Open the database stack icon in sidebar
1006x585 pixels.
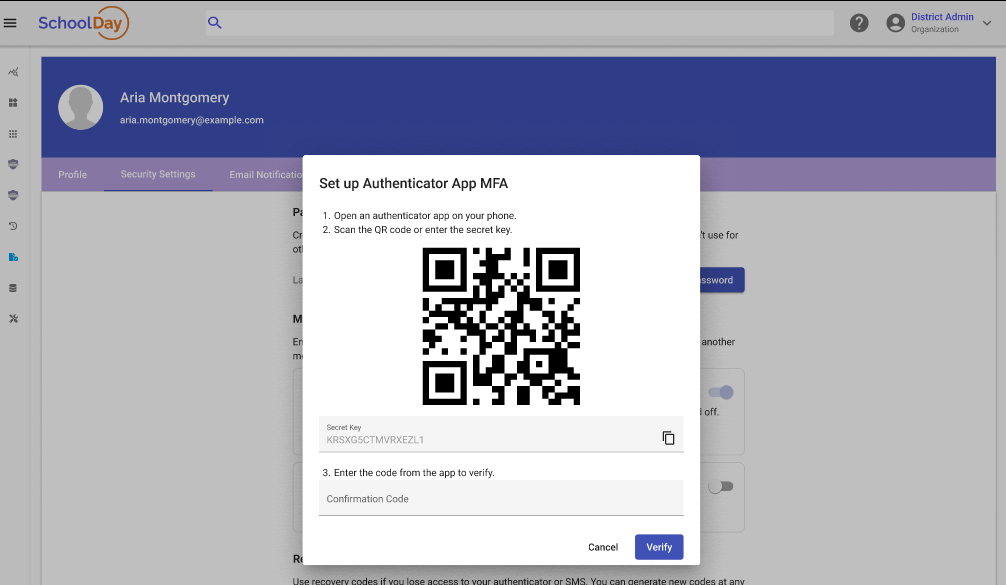coord(13,288)
